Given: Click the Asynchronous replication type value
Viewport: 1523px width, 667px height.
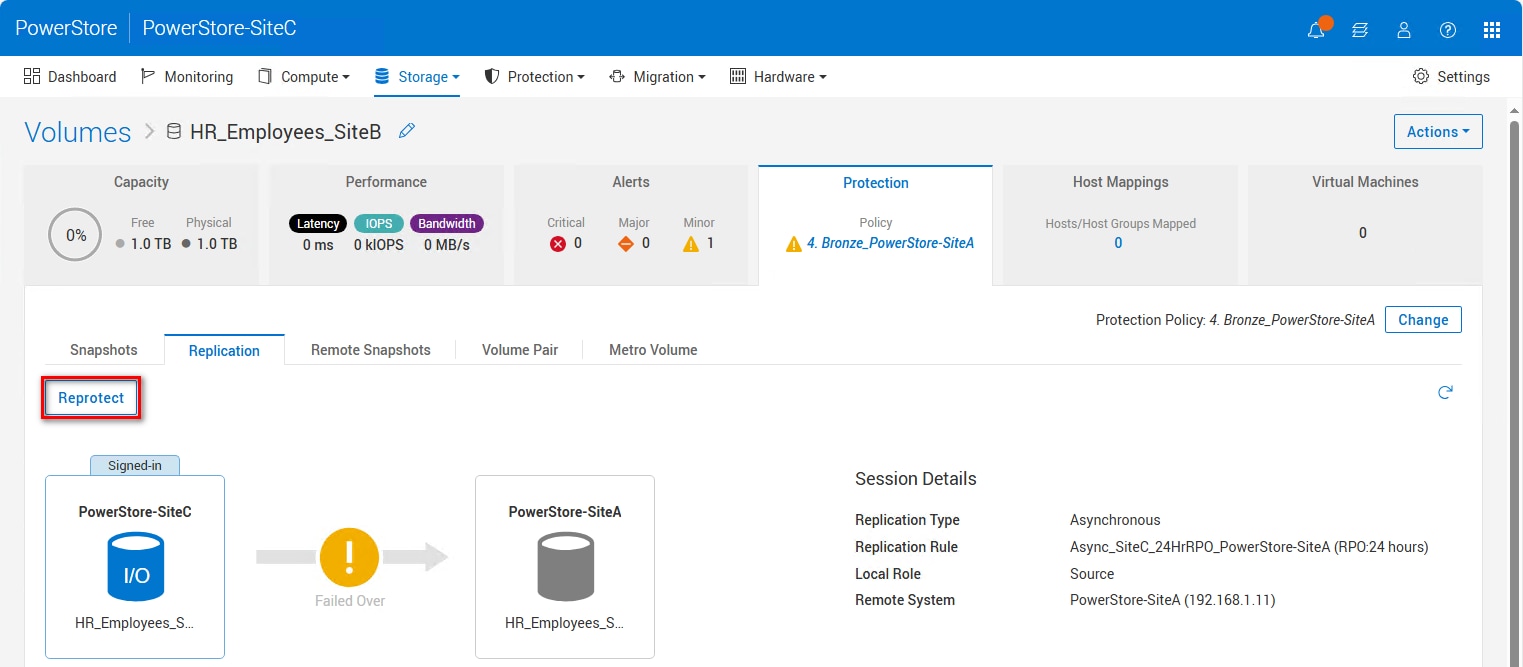Looking at the screenshot, I should [1115, 520].
